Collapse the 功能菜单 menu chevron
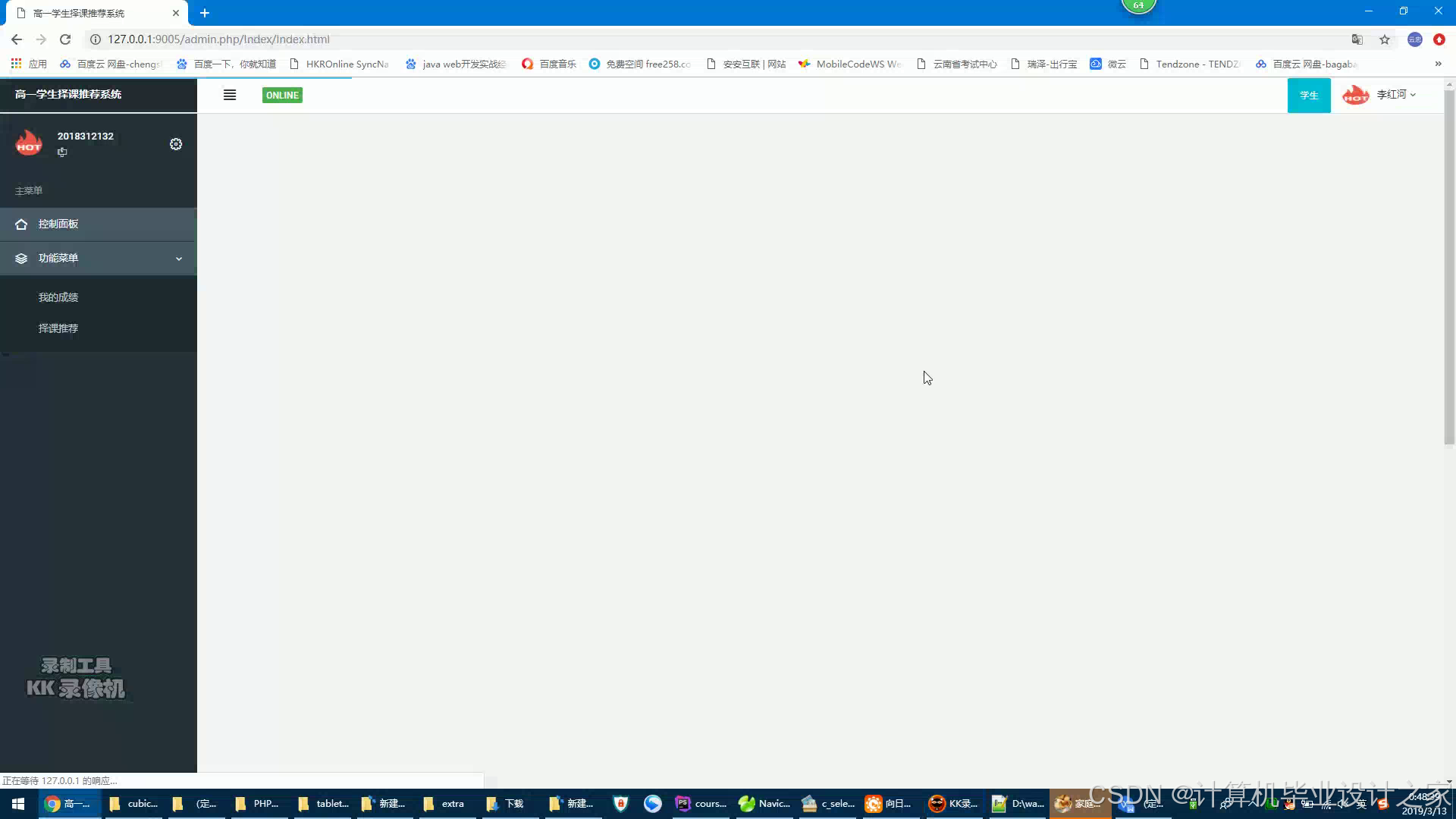The width and height of the screenshot is (1456, 819). 179,259
